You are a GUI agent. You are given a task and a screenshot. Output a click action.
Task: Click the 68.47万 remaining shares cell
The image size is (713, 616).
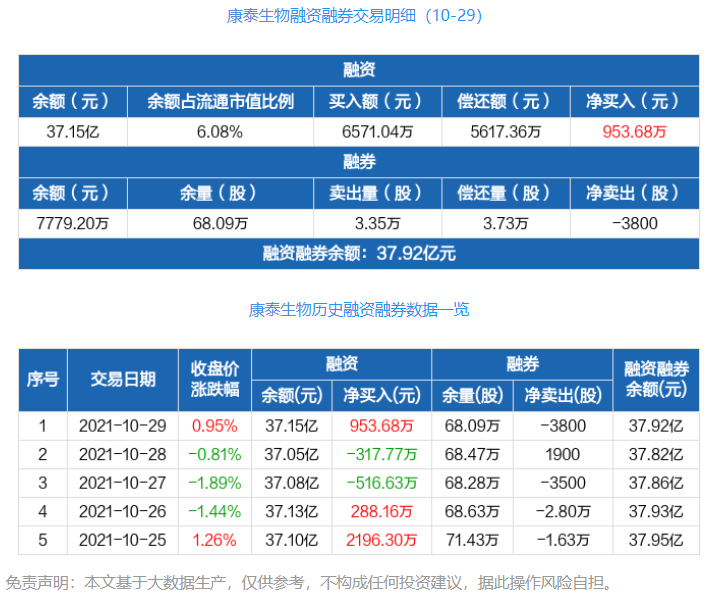click(x=472, y=454)
